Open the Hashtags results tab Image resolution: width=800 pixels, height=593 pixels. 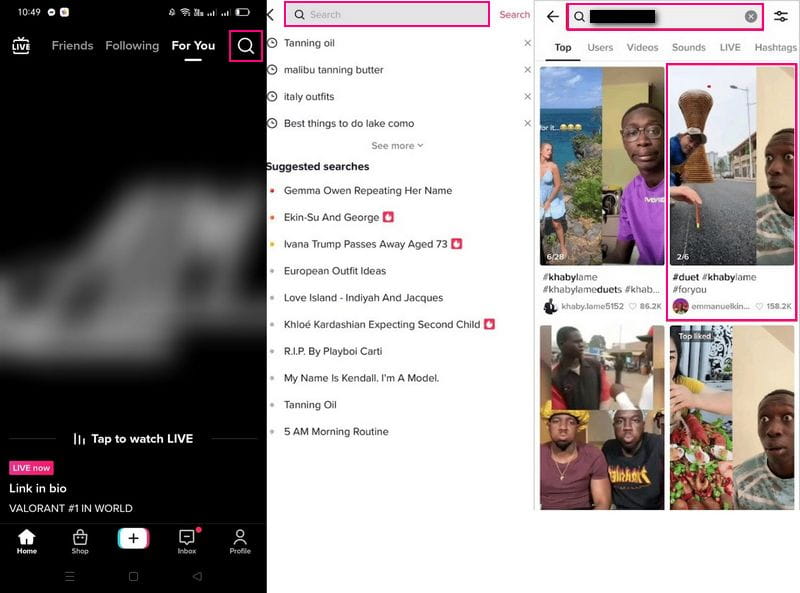[x=776, y=47]
